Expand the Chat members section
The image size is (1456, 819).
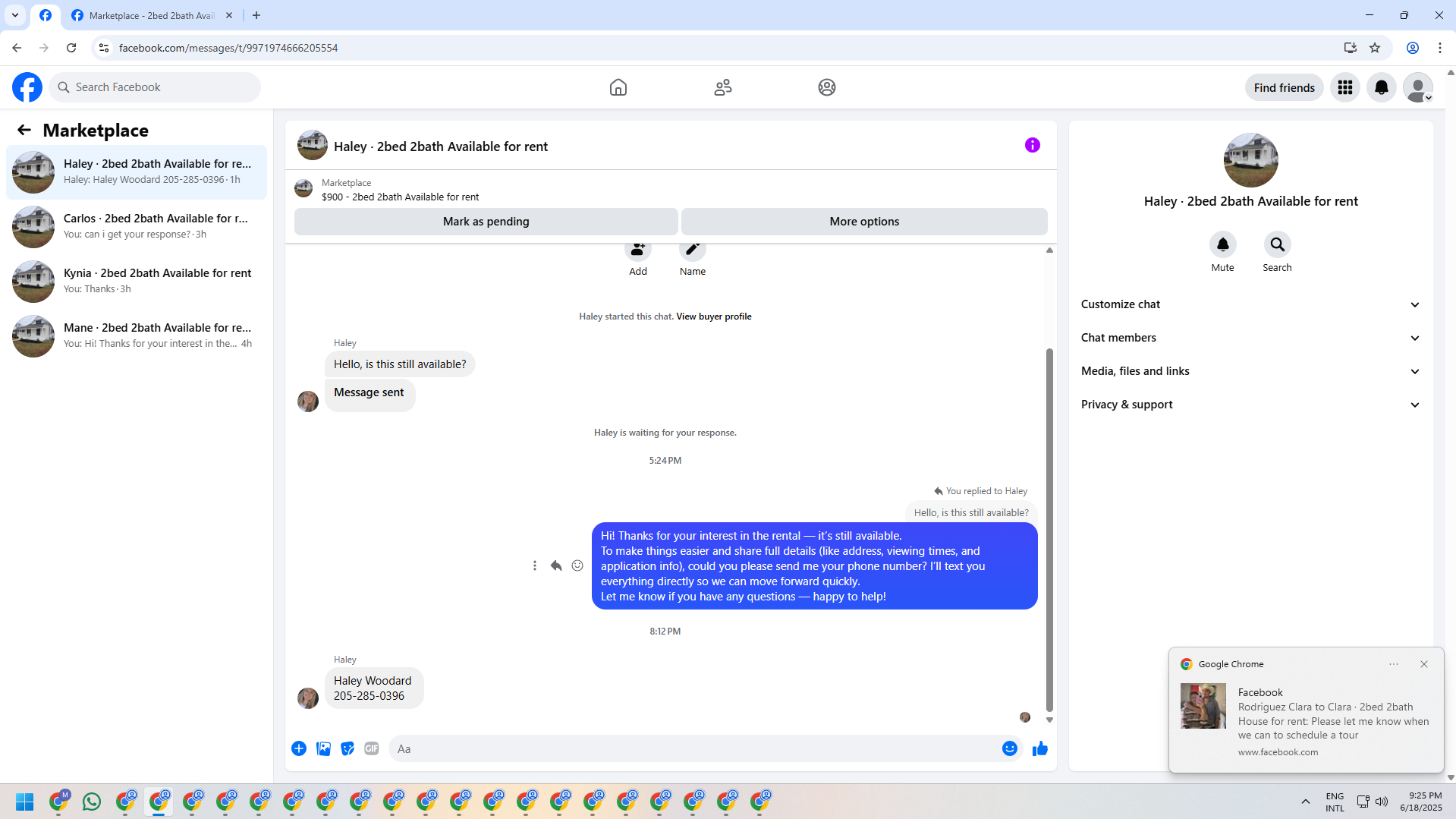(1250, 338)
